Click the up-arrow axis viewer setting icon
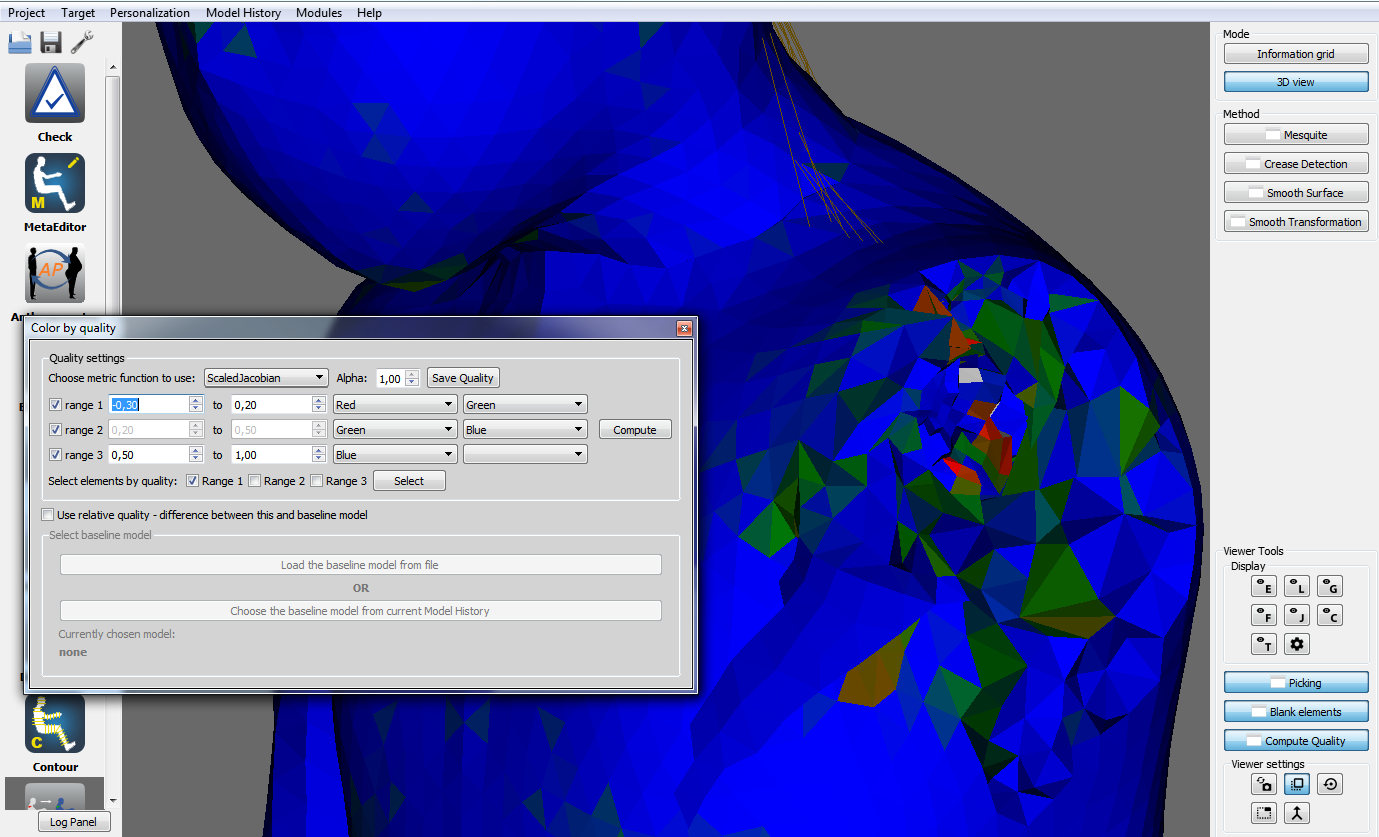Viewport: 1379px width, 837px height. coord(1297,813)
